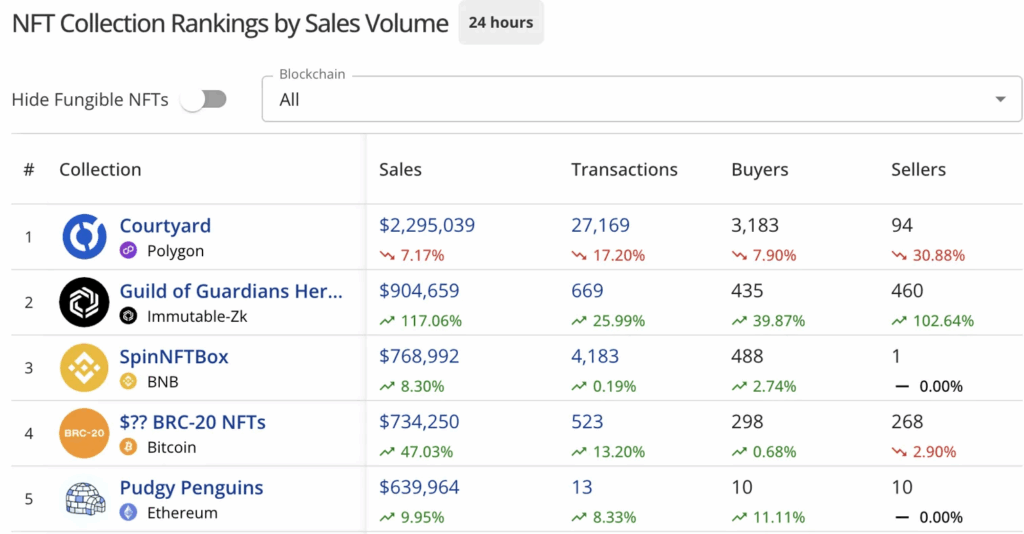Open the Courtyard collection link
The height and width of the screenshot is (534, 1024).
point(165,226)
